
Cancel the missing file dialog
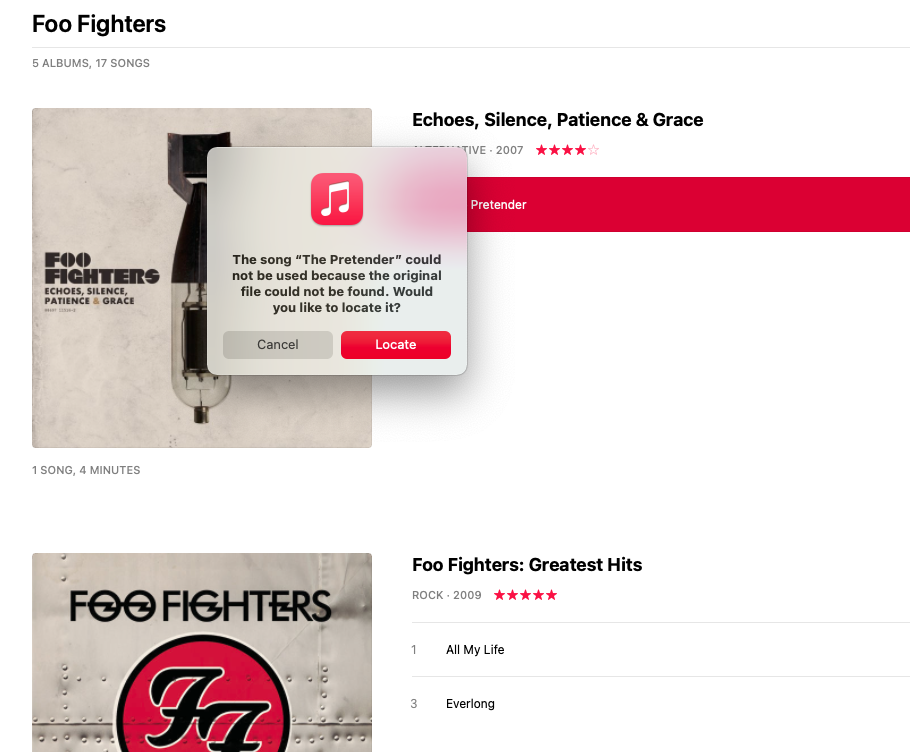(277, 345)
